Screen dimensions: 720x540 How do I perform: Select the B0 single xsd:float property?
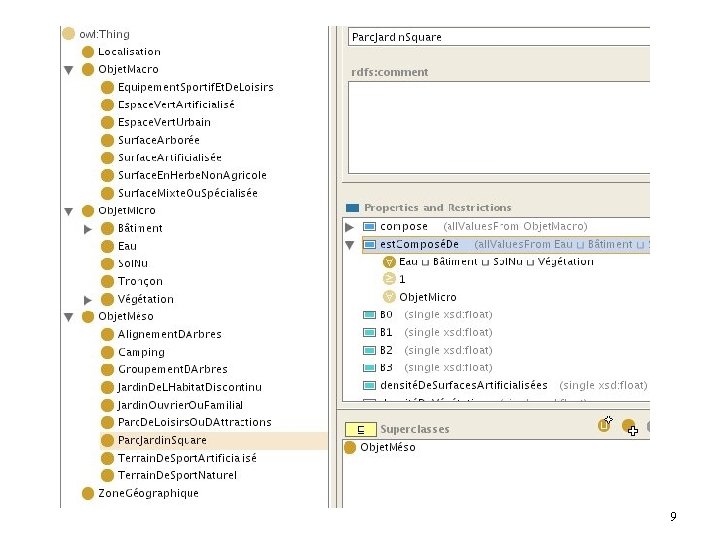tap(427, 315)
